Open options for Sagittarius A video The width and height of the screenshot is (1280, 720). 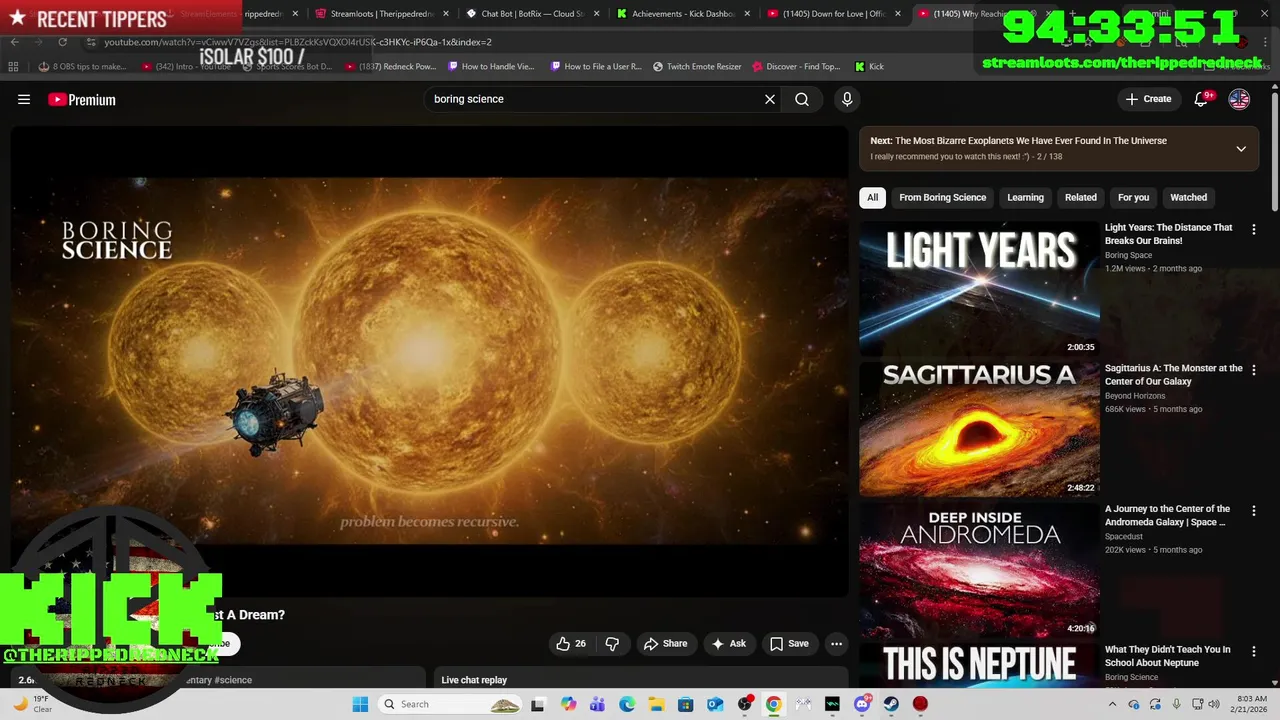pyautogui.click(x=1253, y=370)
